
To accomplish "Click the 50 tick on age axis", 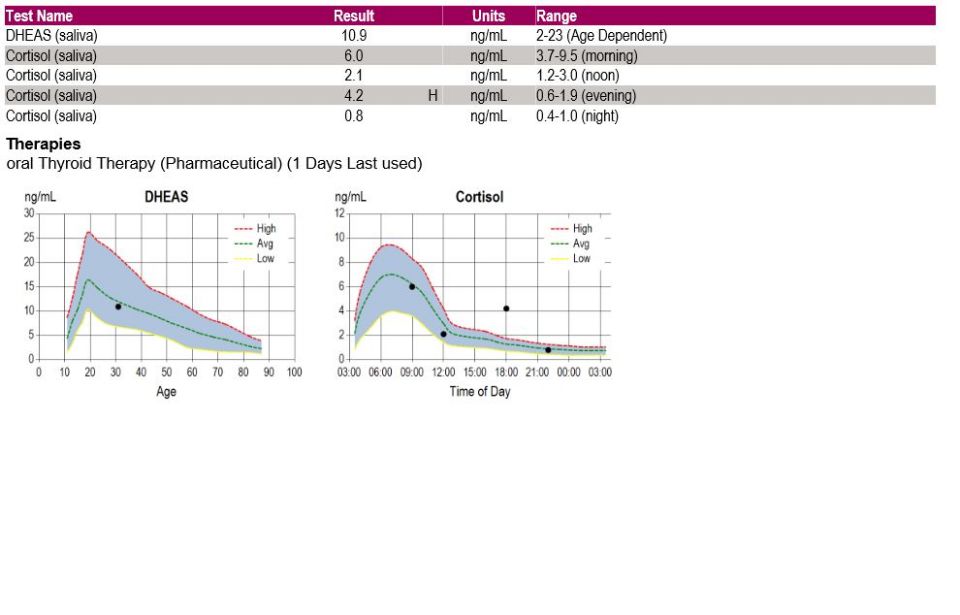I will click(167, 372).
